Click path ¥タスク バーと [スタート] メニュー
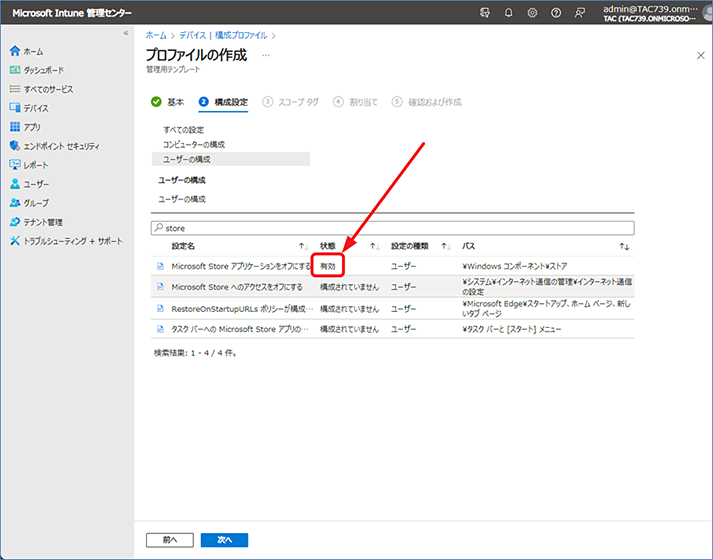 (512, 329)
